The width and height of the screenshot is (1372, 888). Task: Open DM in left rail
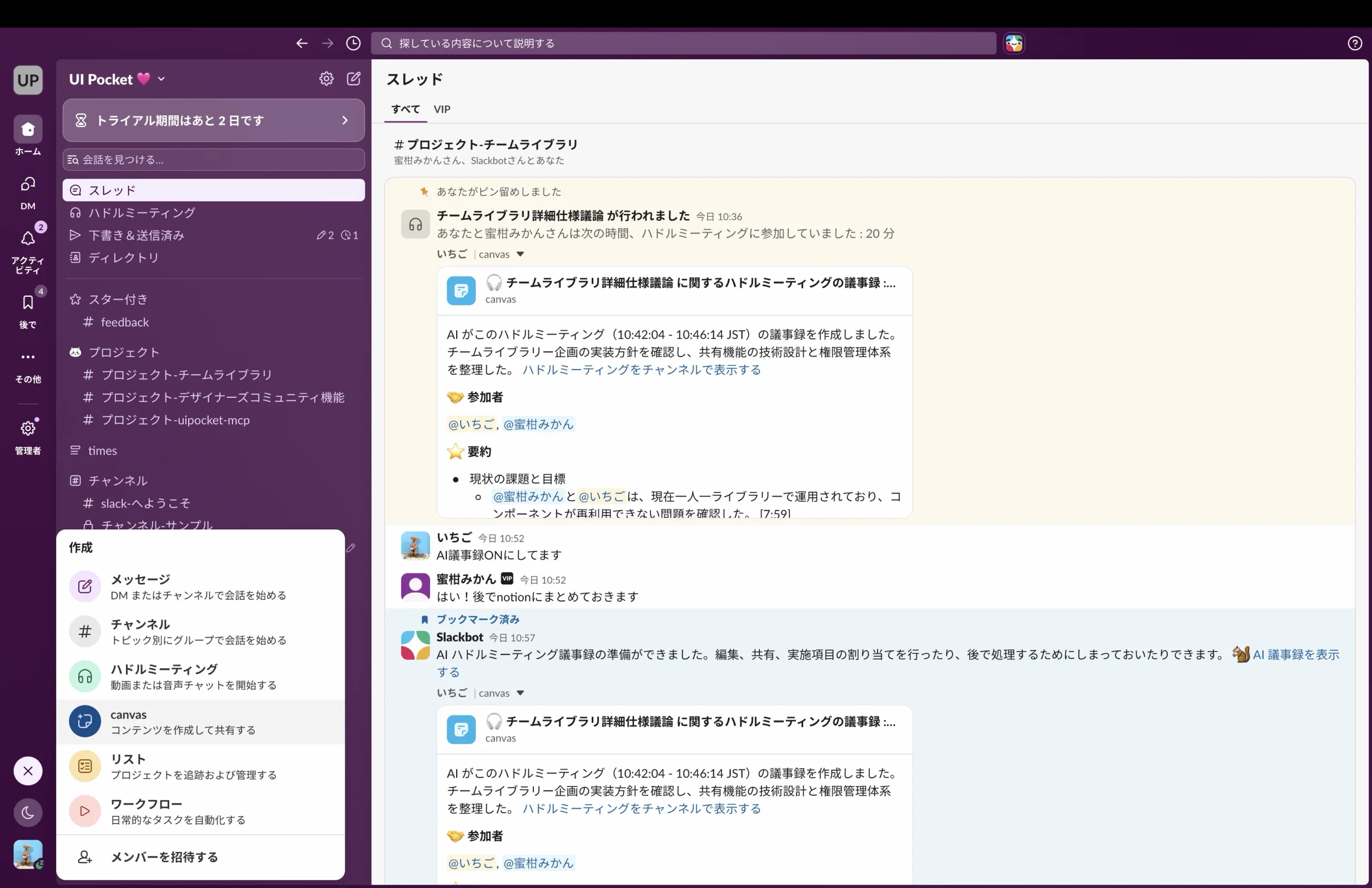pyautogui.click(x=28, y=193)
